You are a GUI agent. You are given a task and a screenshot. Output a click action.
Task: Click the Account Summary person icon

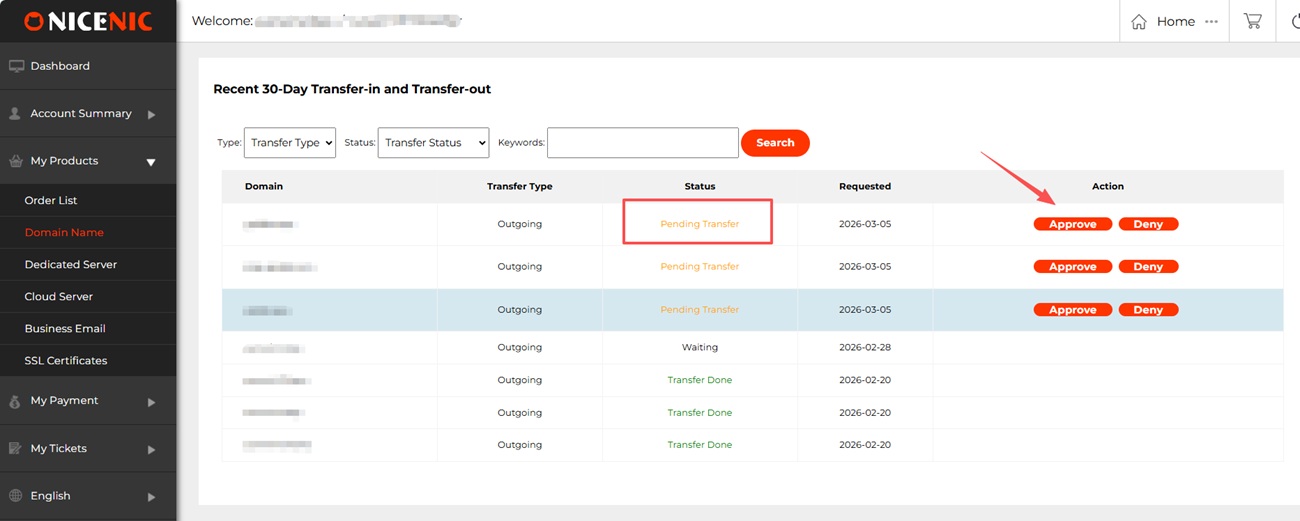click(x=15, y=114)
